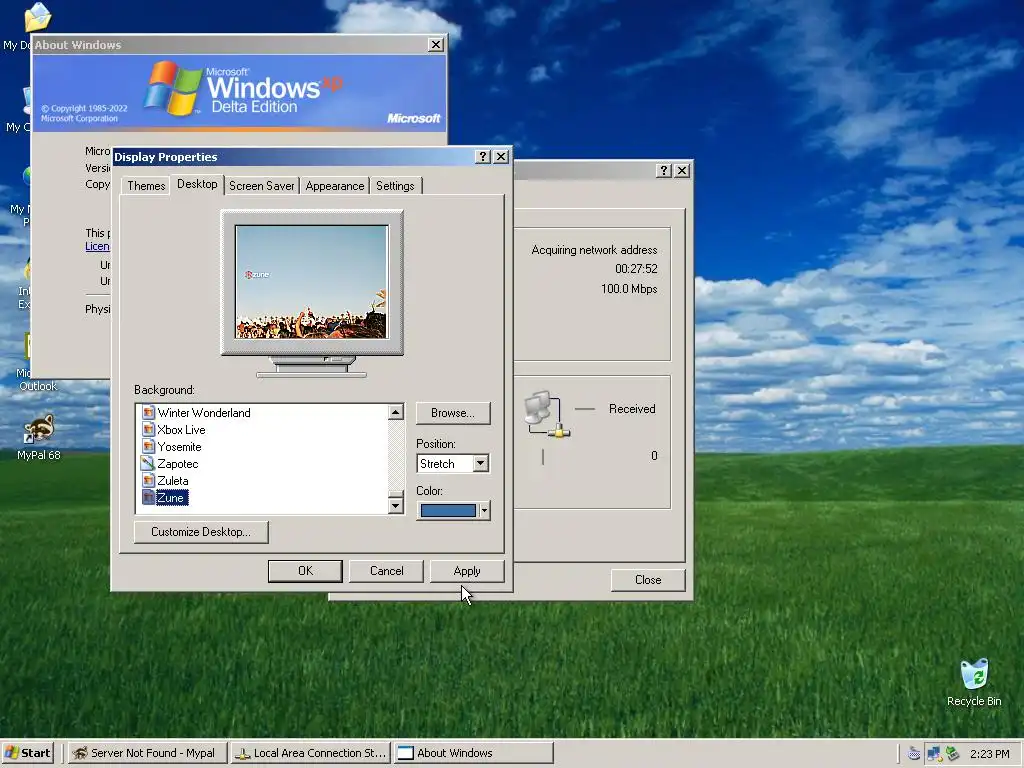This screenshot has width=1024, height=768.
Task: Go to the Settings tab
Action: click(x=395, y=186)
